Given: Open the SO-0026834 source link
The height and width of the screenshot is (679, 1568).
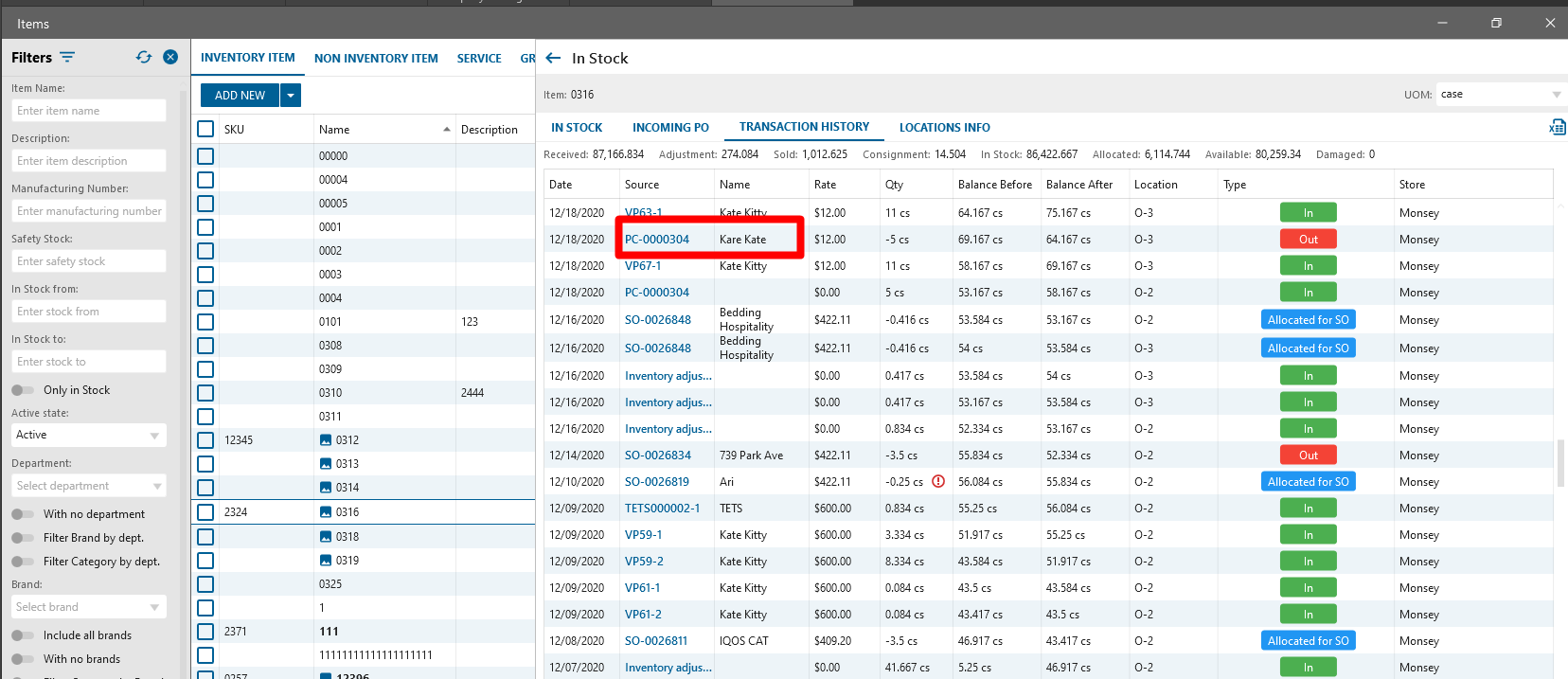Looking at the screenshot, I should pyautogui.click(x=658, y=456).
